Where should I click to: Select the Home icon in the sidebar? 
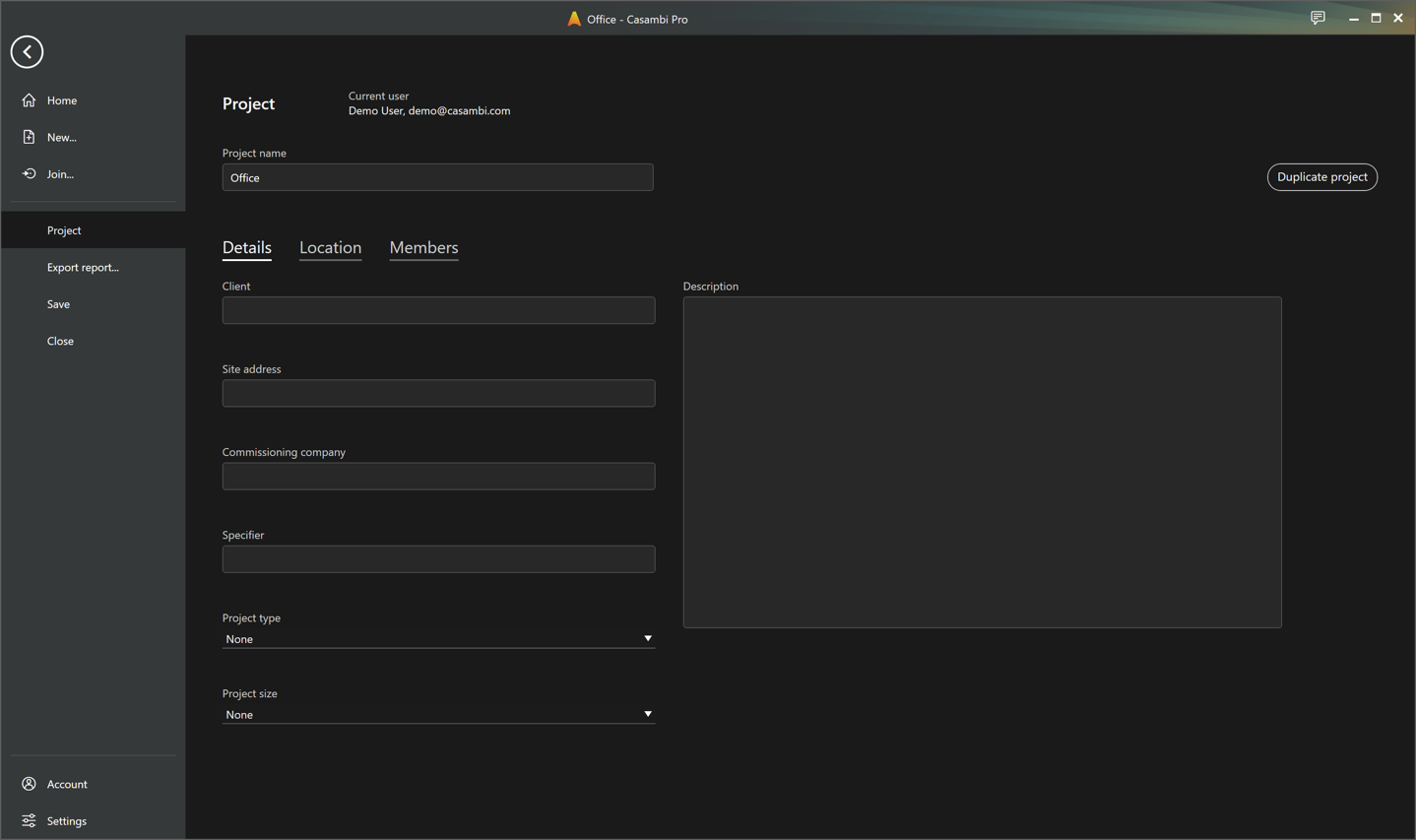pos(29,99)
